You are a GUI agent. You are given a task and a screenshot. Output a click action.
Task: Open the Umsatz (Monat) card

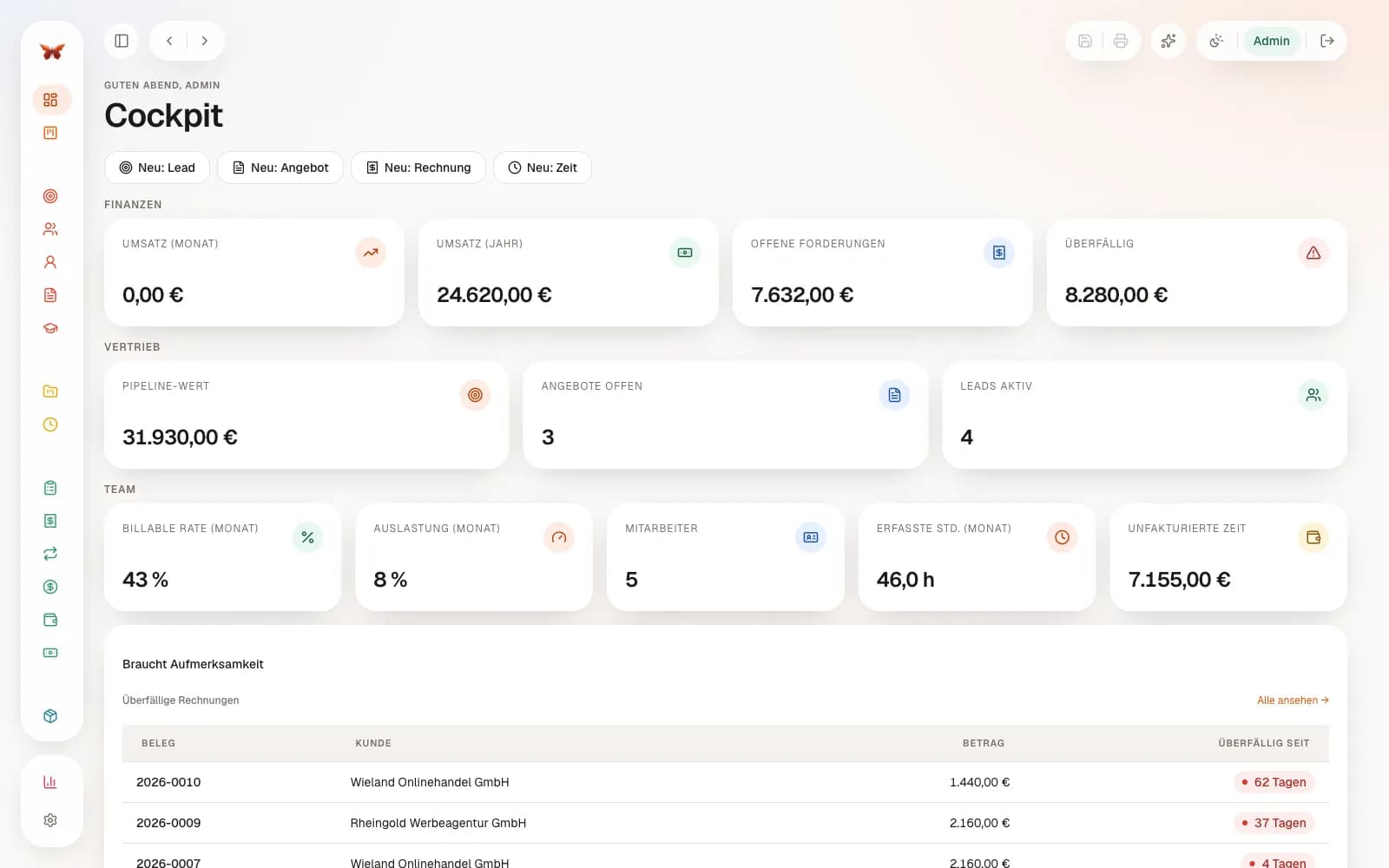tap(254, 273)
